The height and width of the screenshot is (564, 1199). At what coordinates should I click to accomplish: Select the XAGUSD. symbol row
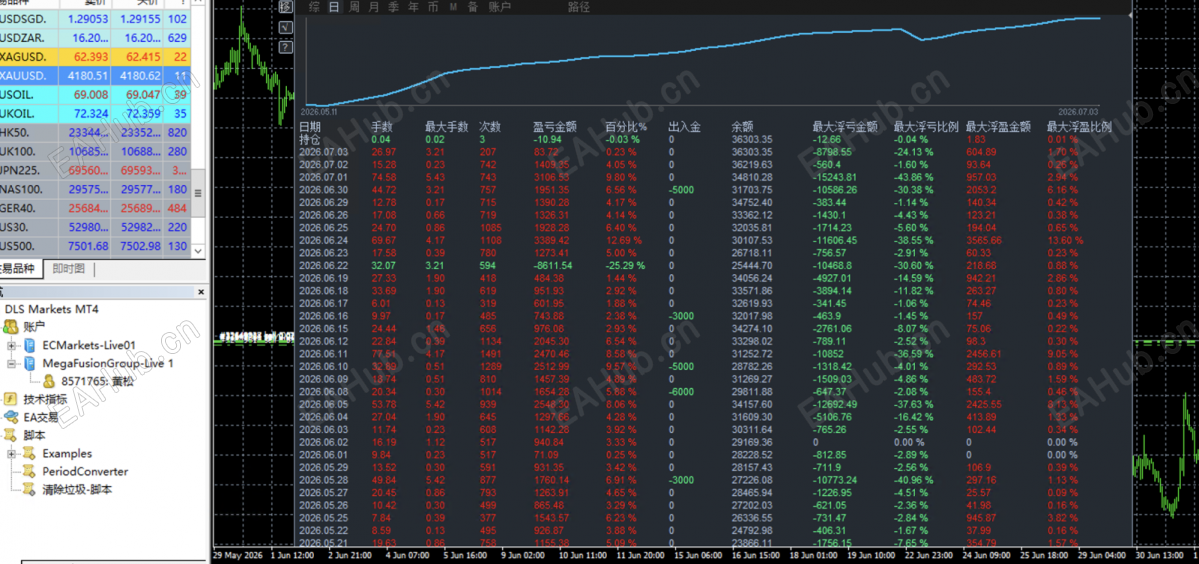coord(94,56)
